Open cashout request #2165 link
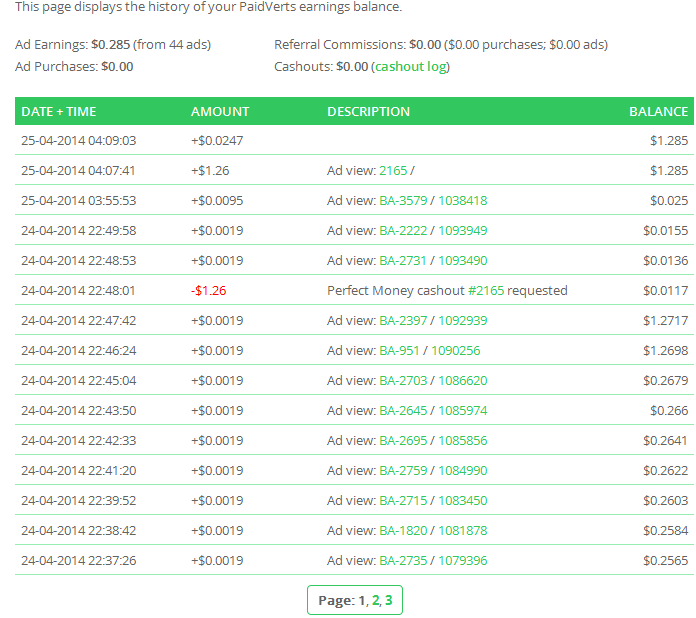 click(x=486, y=290)
